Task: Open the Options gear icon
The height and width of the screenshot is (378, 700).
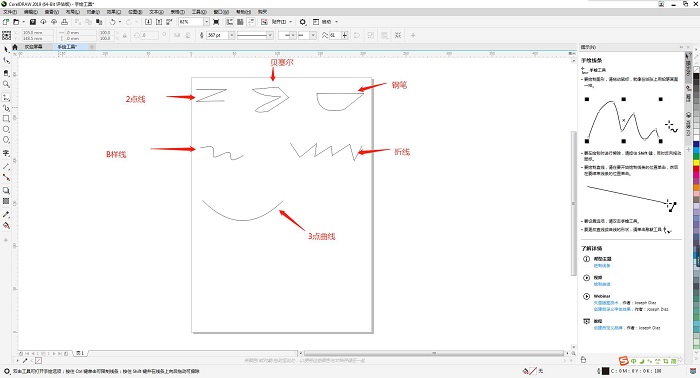Action: click(x=303, y=22)
